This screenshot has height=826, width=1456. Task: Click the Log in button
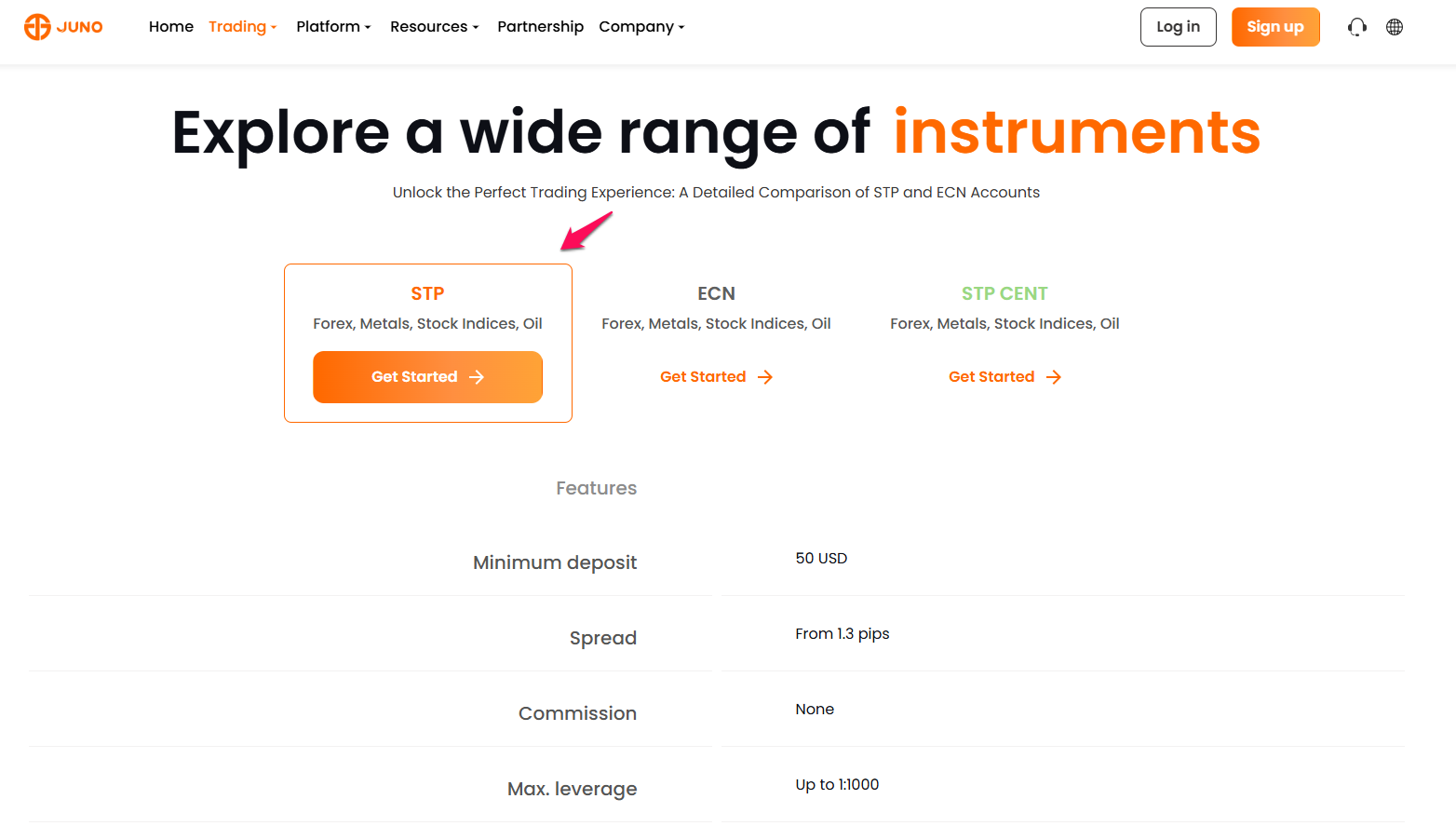tap(1179, 27)
